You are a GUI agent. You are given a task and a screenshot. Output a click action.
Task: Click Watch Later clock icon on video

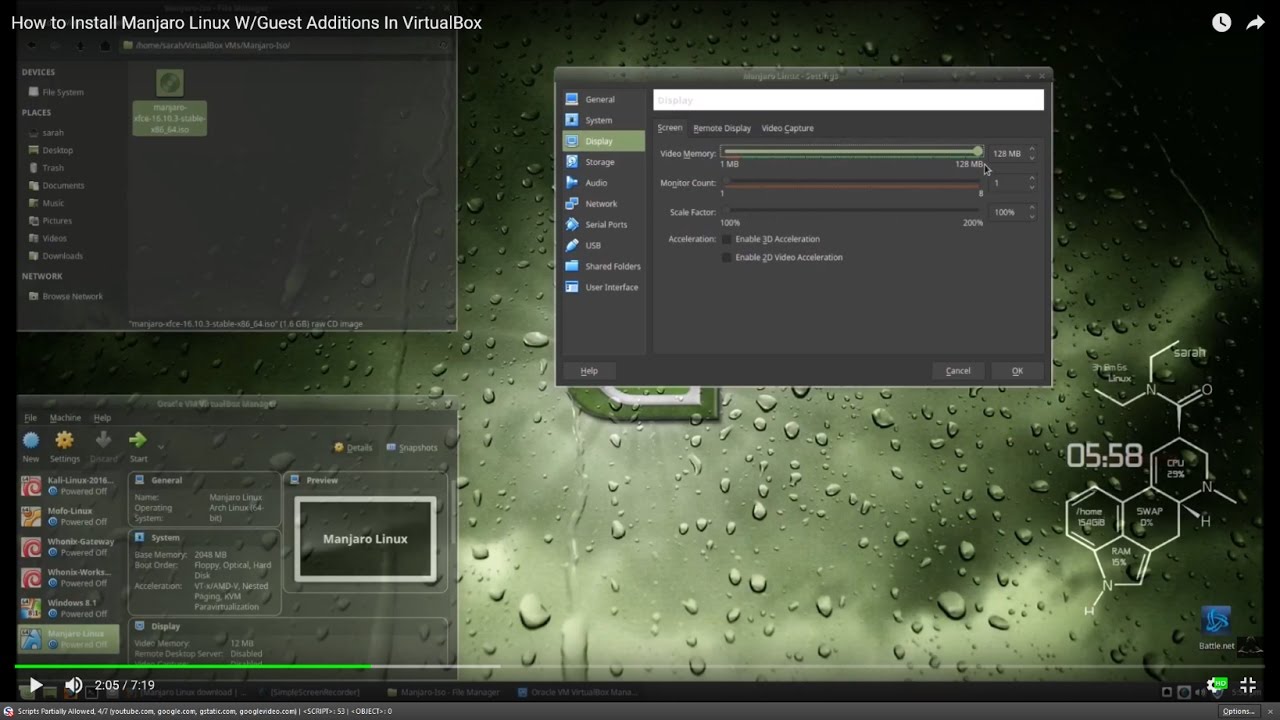tap(1222, 23)
